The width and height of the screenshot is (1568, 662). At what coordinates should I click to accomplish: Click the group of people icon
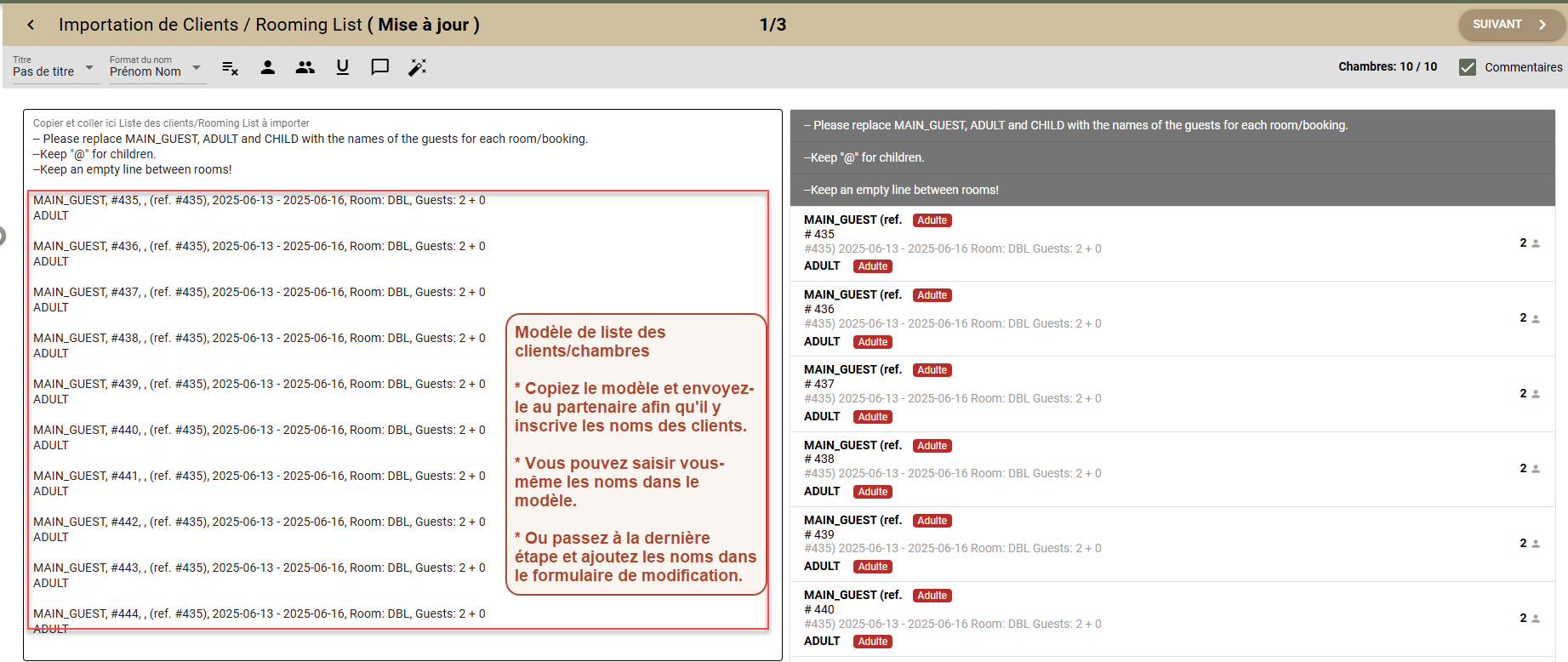[305, 67]
